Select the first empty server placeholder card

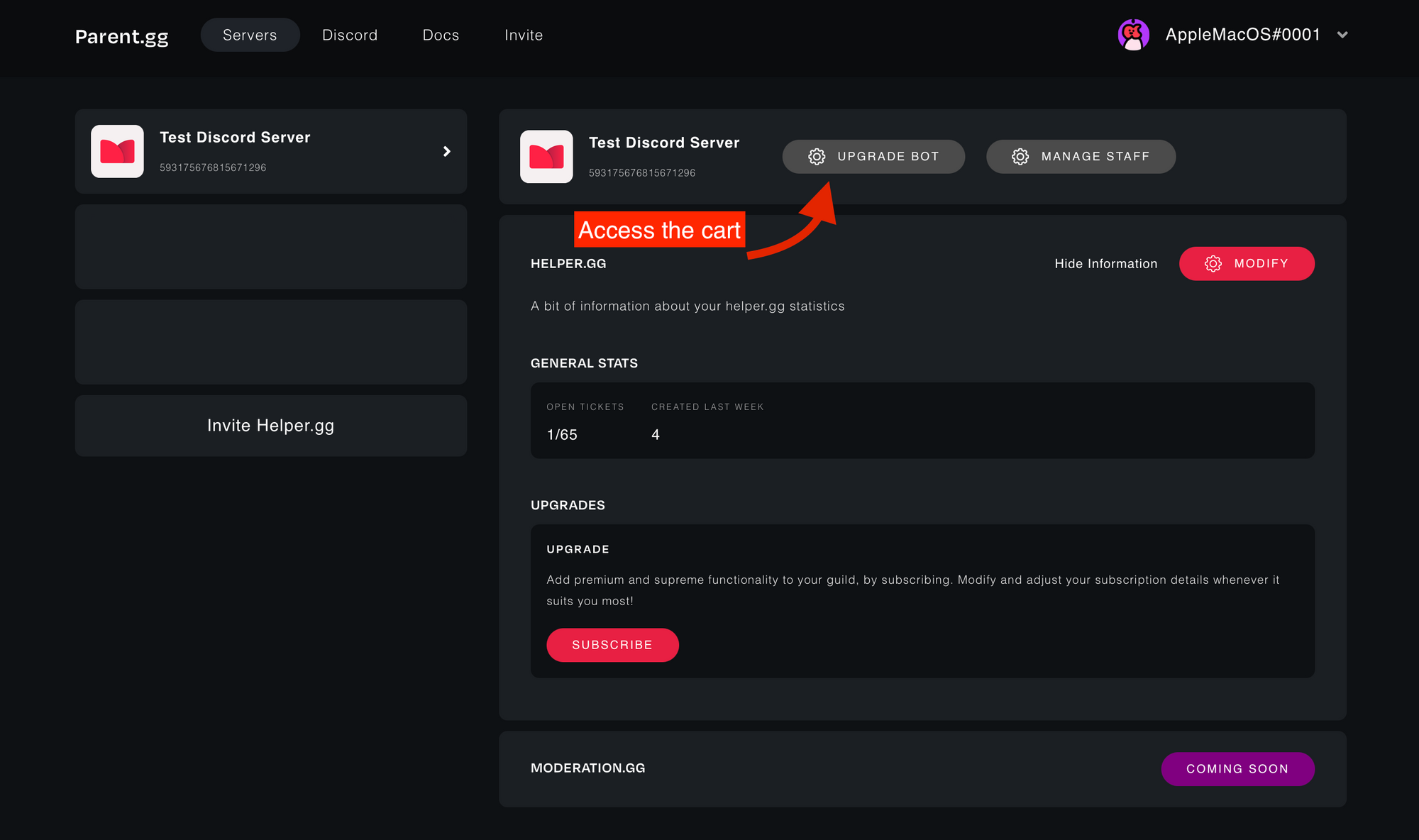[270, 246]
